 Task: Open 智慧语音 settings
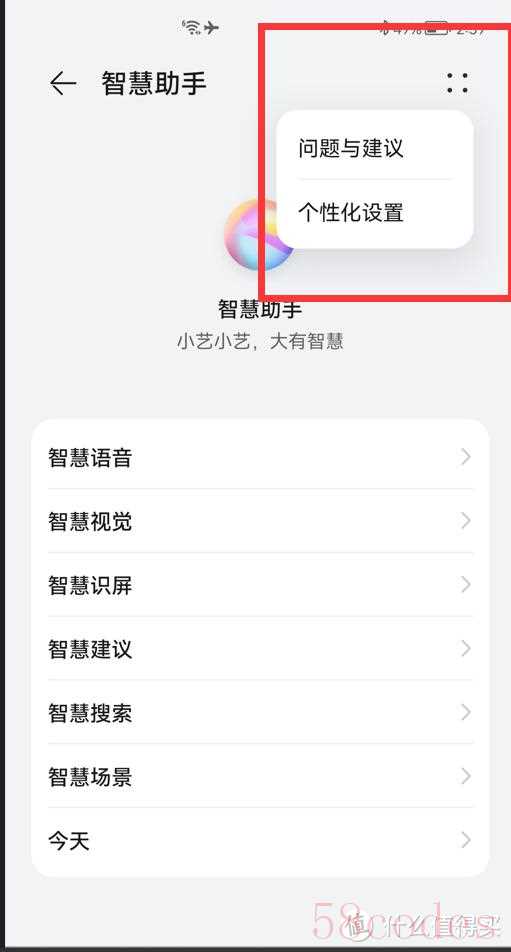260,457
